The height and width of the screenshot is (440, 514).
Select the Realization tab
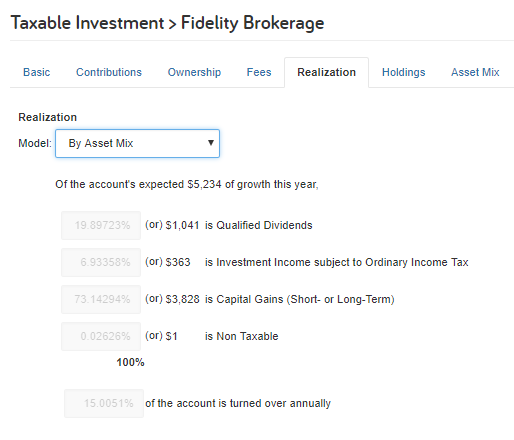[326, 72]
